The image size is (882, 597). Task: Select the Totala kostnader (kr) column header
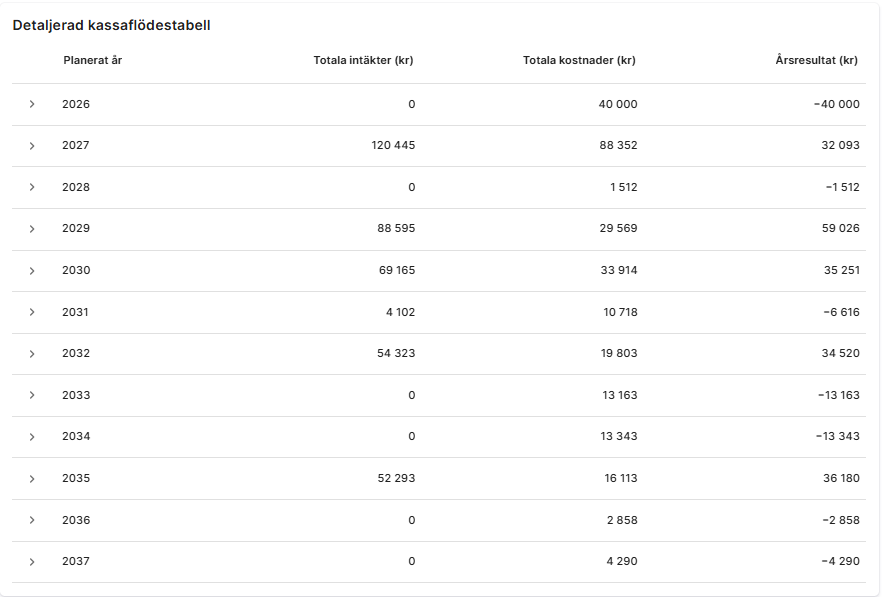tap(579, 60)
